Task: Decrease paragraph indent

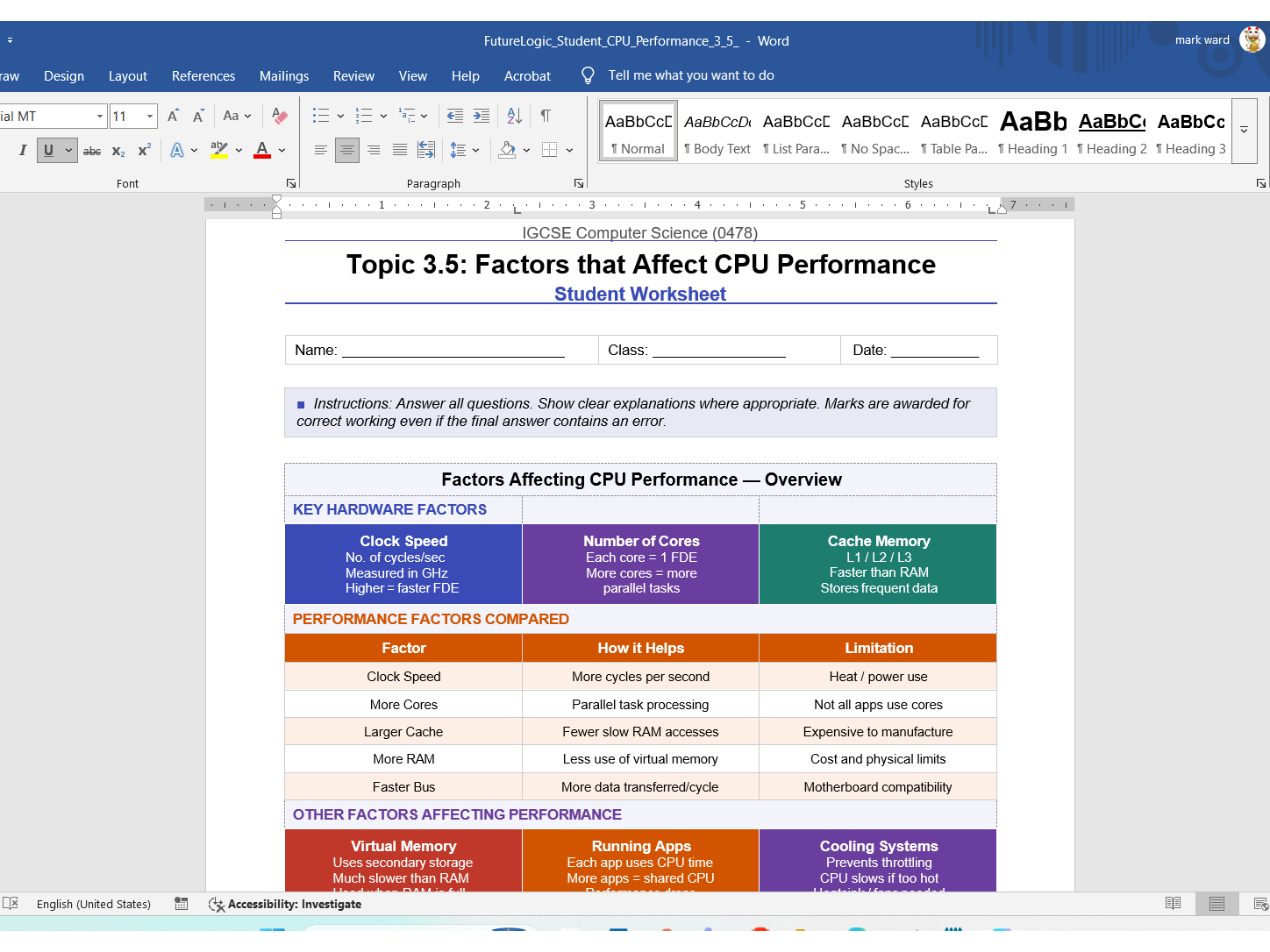Action: click(455, 116)
